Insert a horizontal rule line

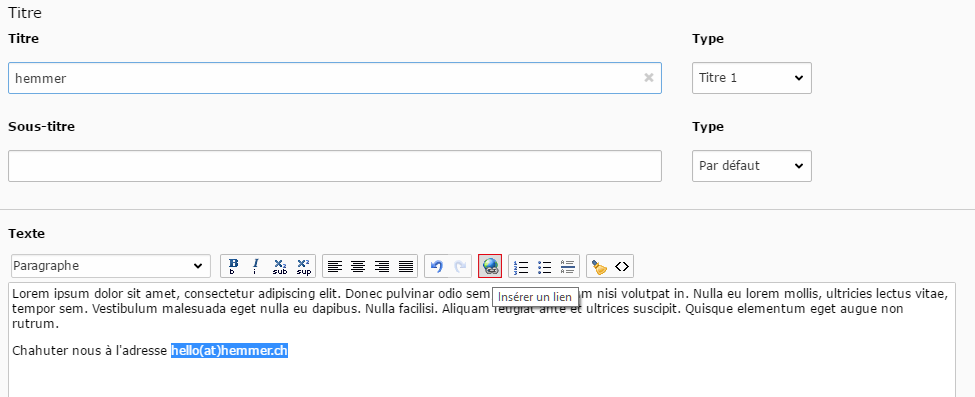[567, 266]
